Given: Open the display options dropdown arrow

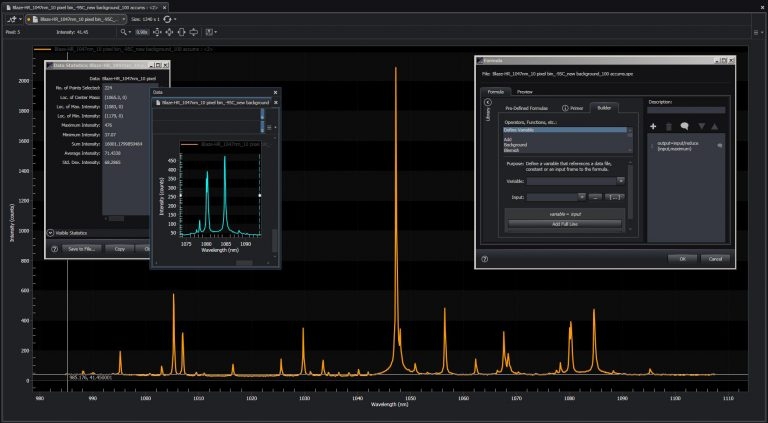Looking at the screenshot, I should click(x=216, y=32).
